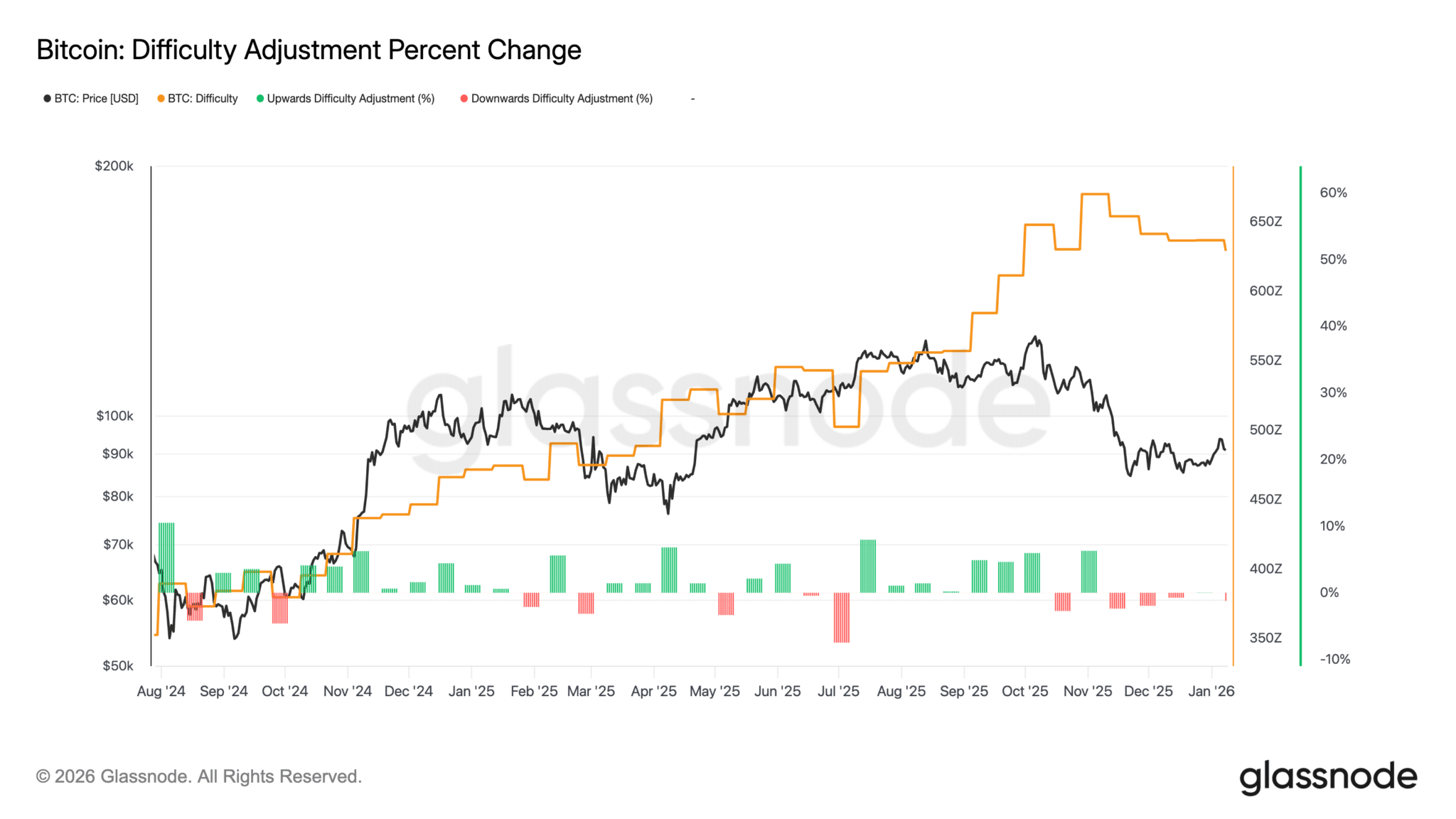Hide the "Upwards Difficulty Adjustment (%)" series label
Screen dimensions: 1456x819
(350, 99)
